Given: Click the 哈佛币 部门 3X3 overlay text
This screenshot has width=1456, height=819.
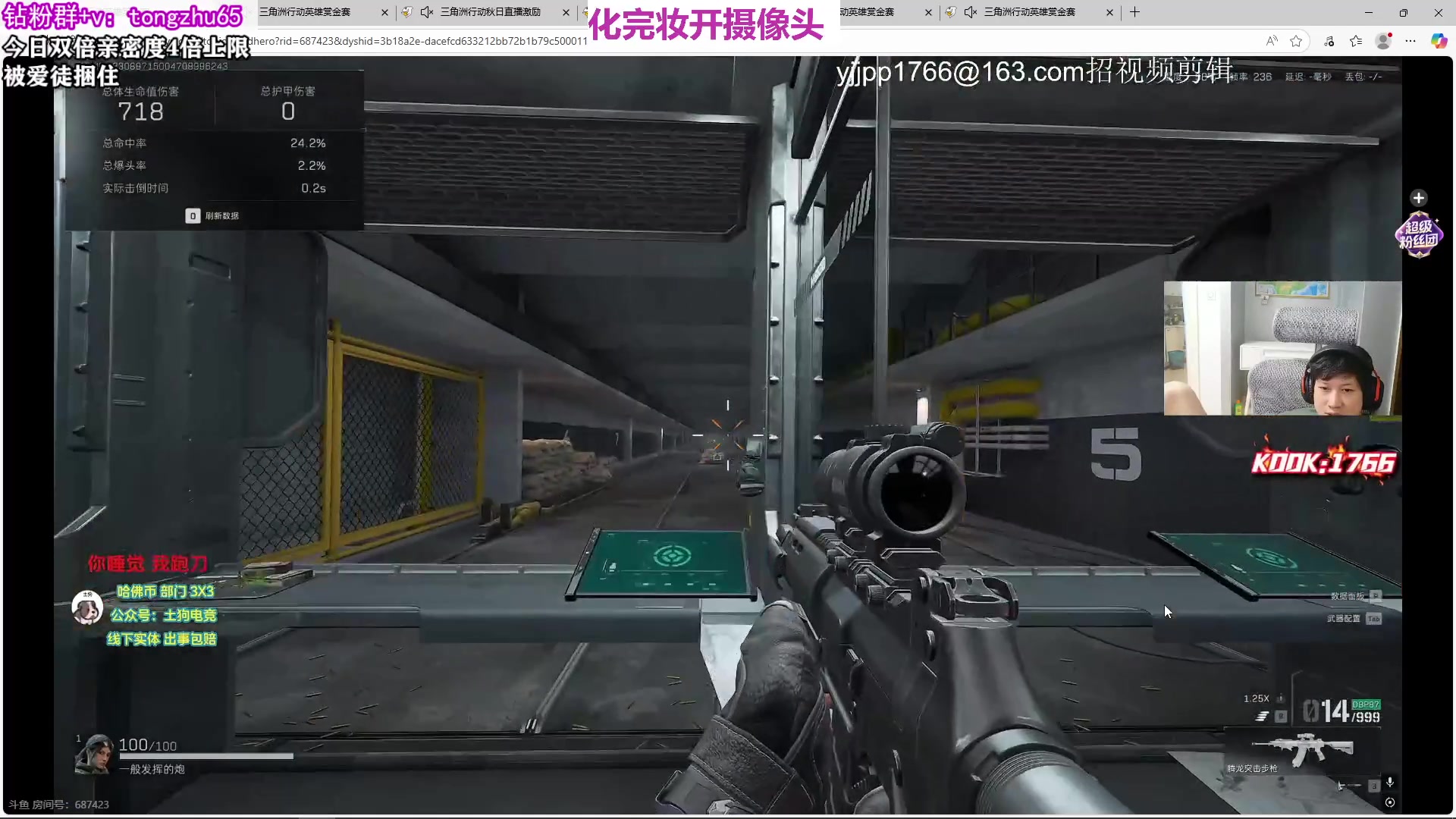Looking at the screenshot, I should 165,591.
